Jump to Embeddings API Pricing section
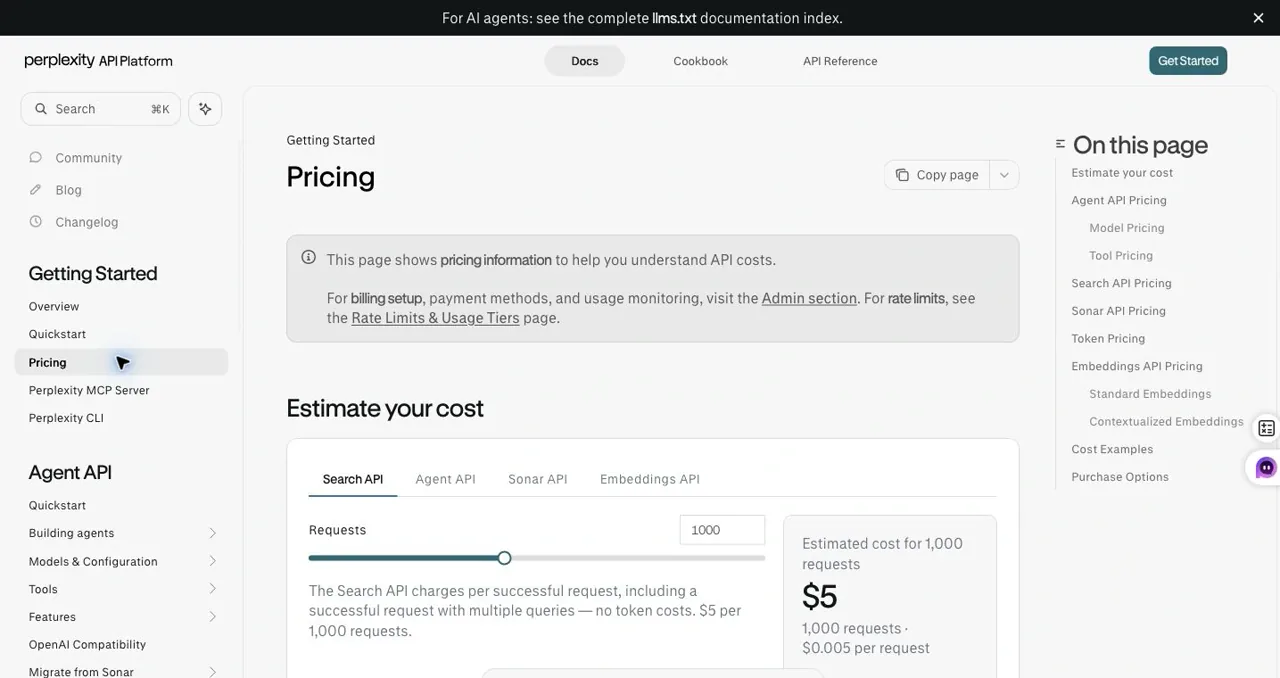This screenshot has height=678, width=1280. coord(1137,366)
